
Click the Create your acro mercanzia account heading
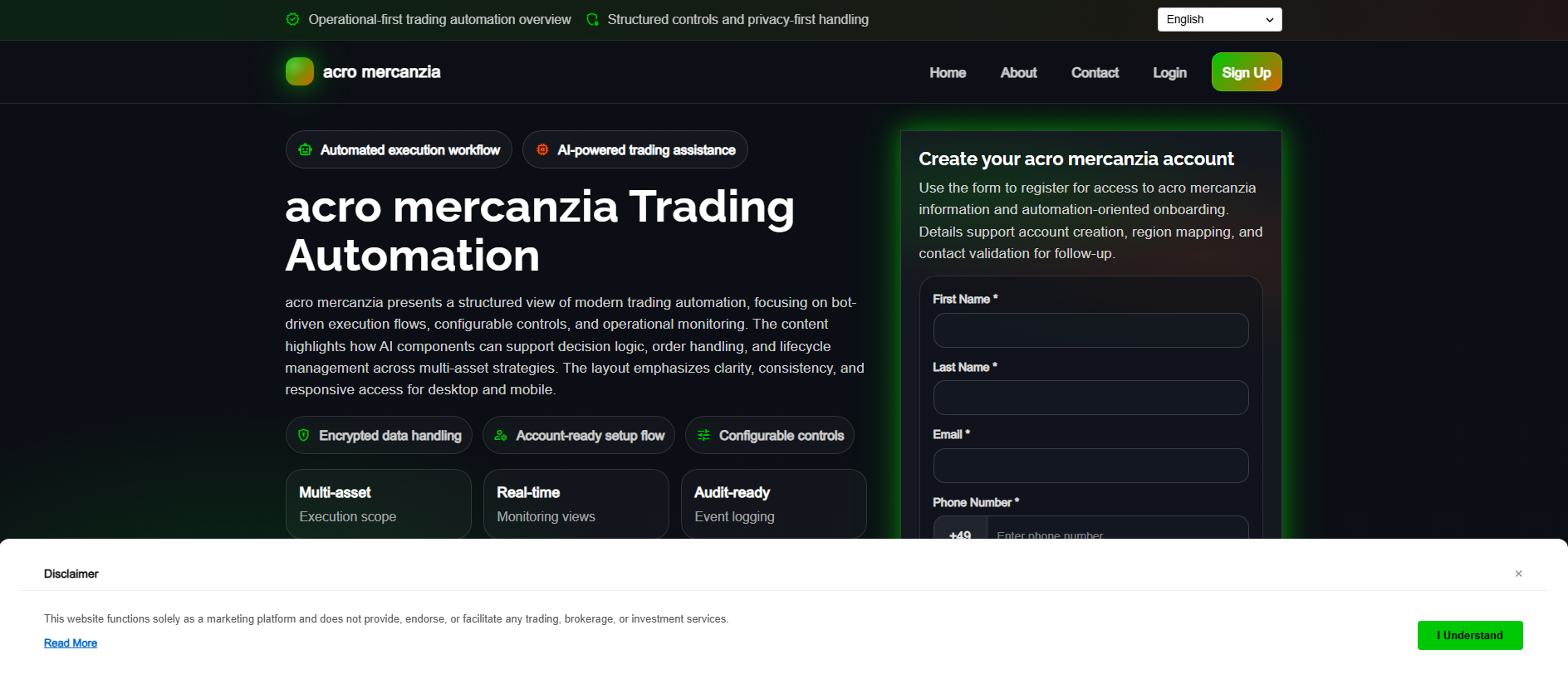(x=1076, y=159)
